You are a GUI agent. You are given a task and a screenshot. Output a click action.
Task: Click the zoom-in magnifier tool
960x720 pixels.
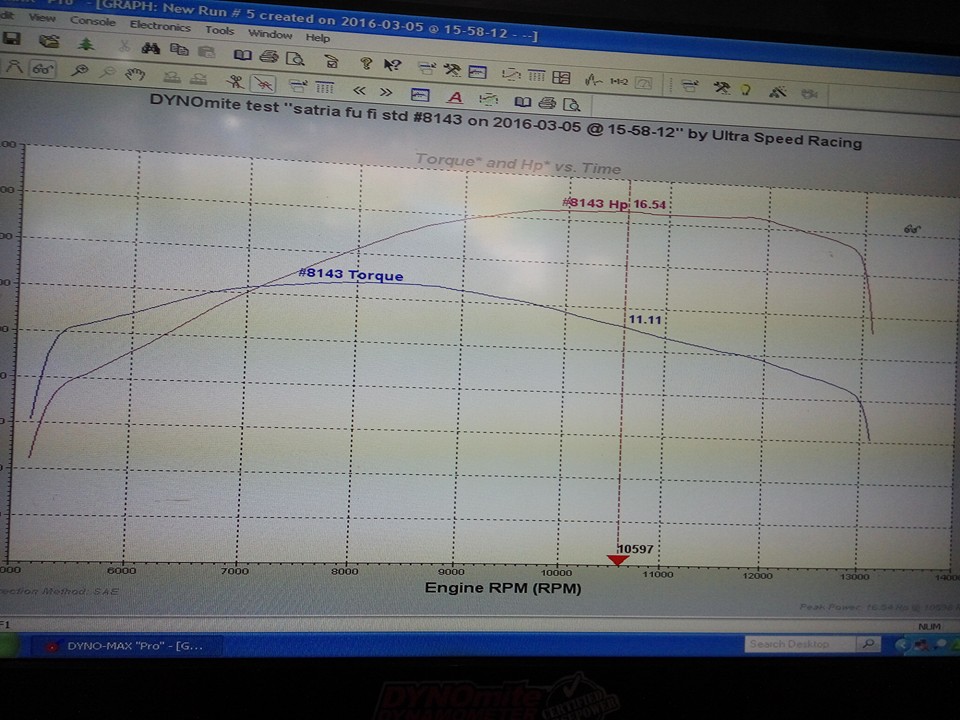80,71
